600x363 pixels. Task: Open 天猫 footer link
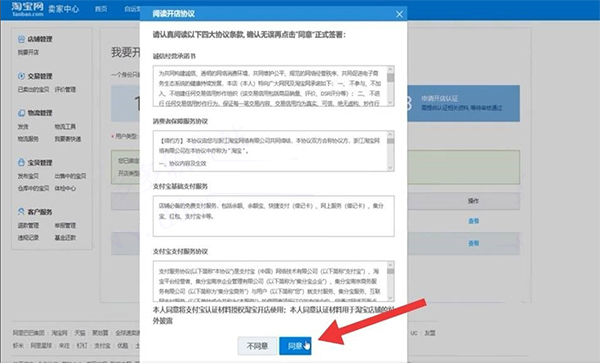point(80,333)
